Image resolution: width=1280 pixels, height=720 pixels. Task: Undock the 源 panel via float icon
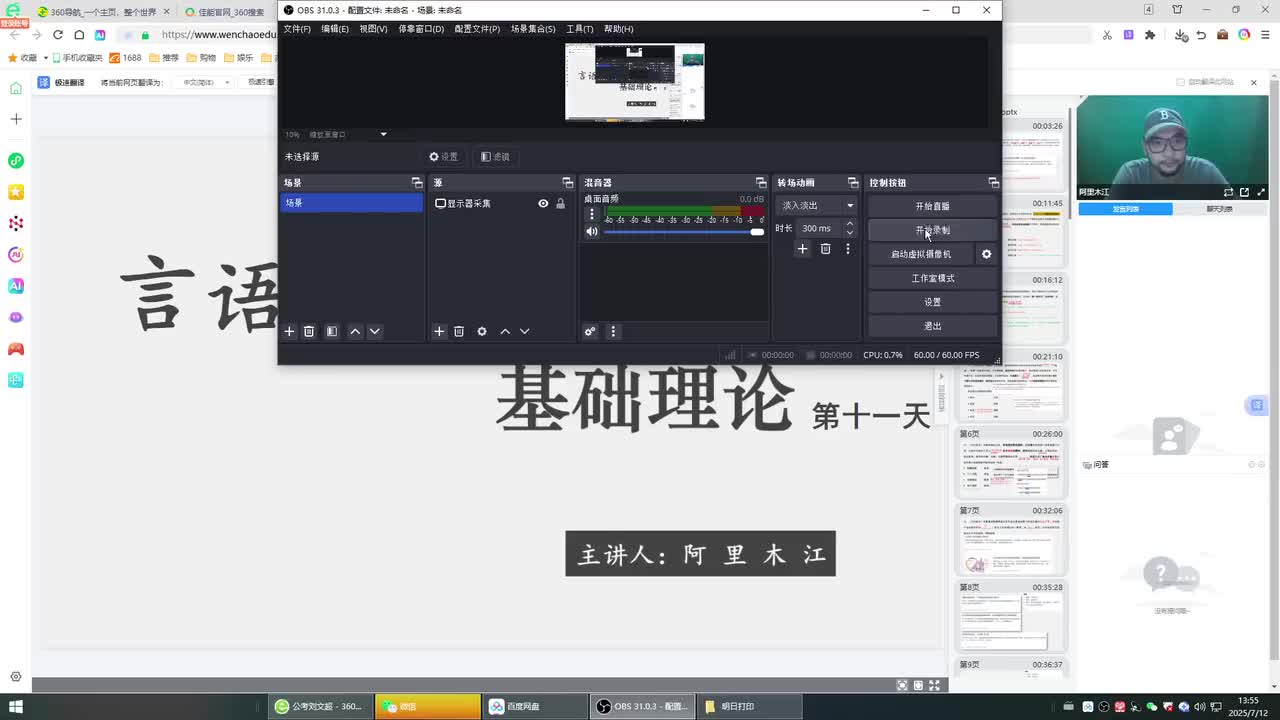[567, 182]
